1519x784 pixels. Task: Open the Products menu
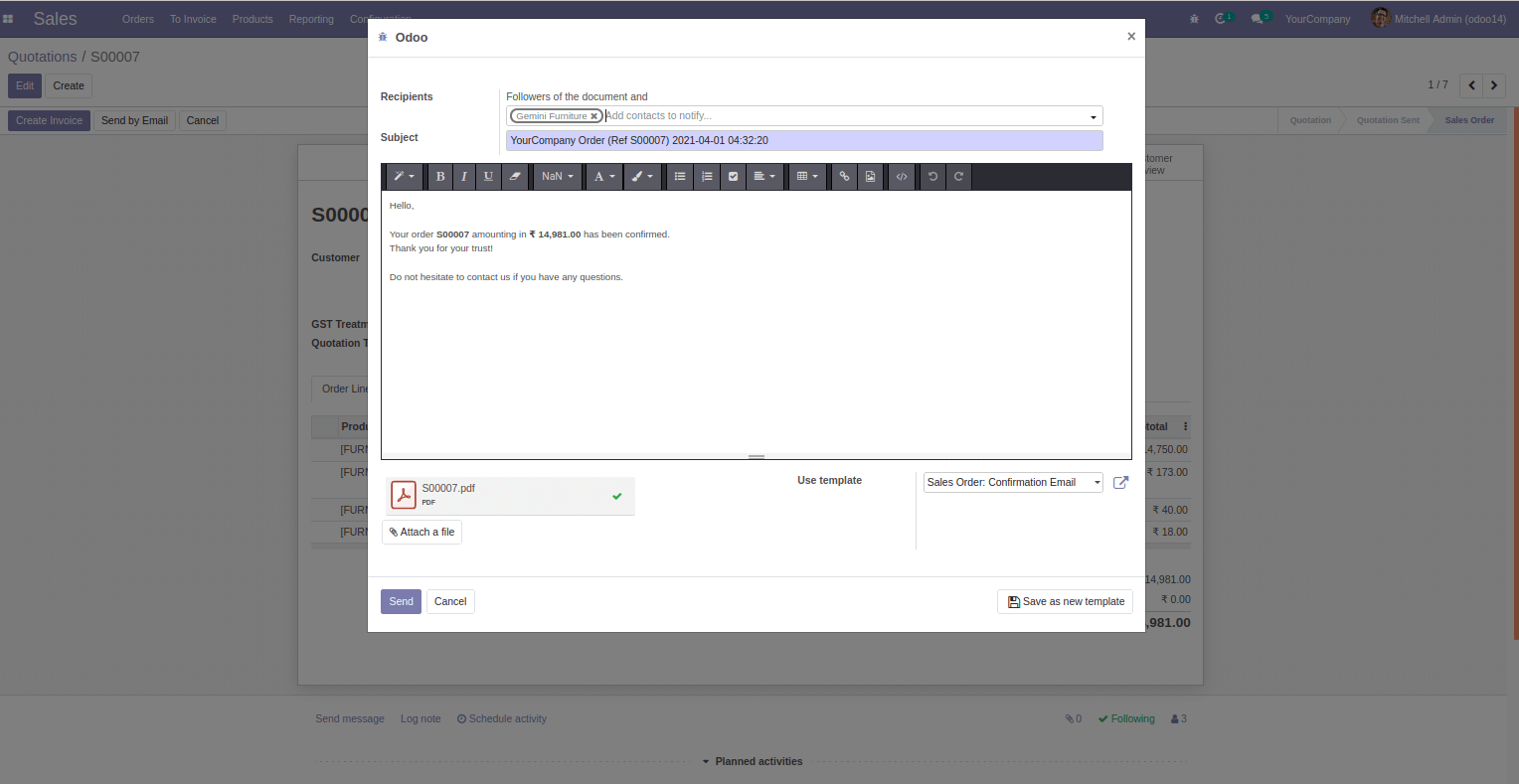(253, 19)
